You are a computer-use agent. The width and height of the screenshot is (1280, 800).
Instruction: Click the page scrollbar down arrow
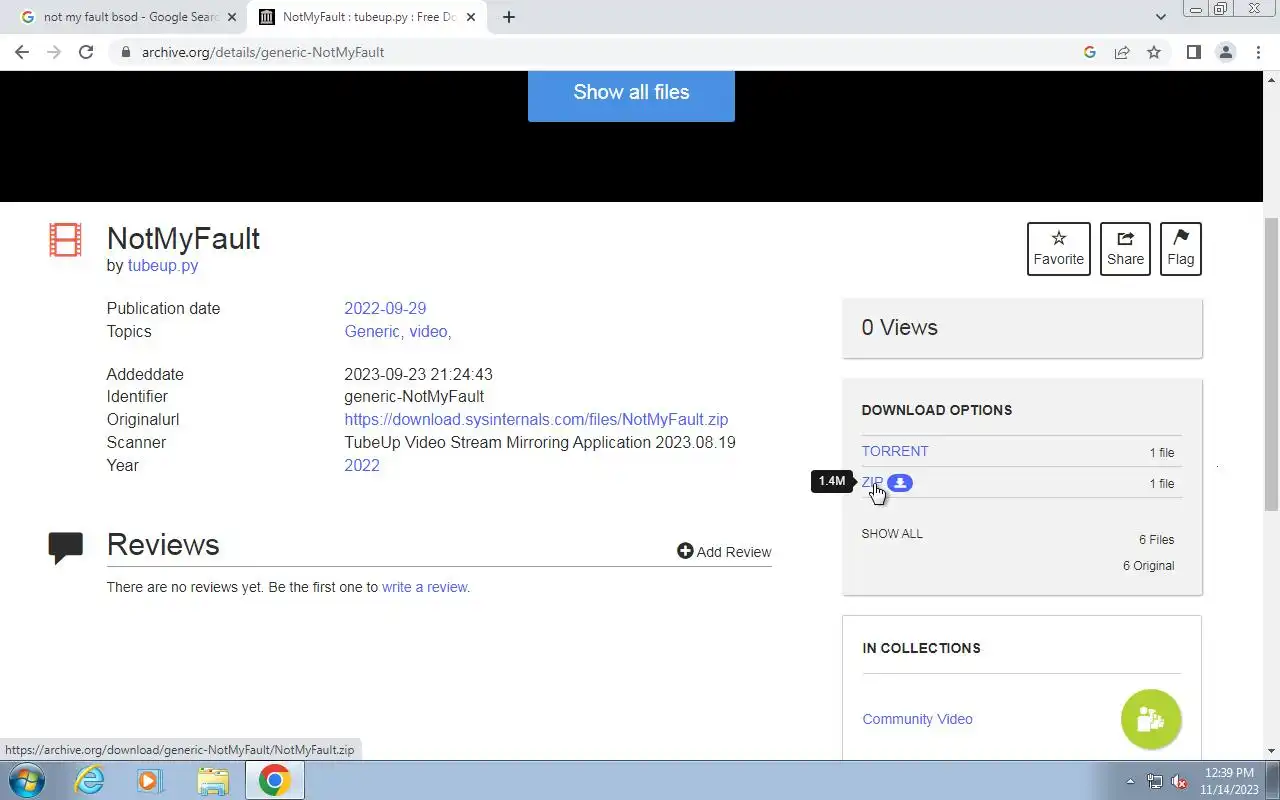1272,751
